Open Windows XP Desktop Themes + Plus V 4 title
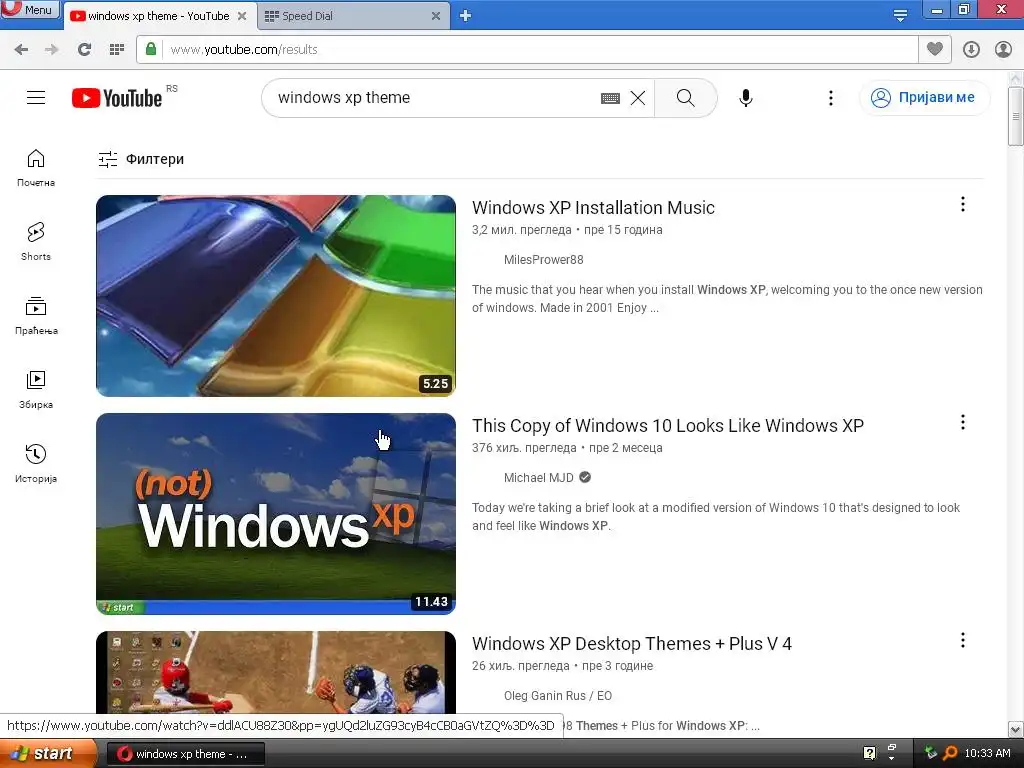Viewport: 1024px width, 768px height. [632, 644]
